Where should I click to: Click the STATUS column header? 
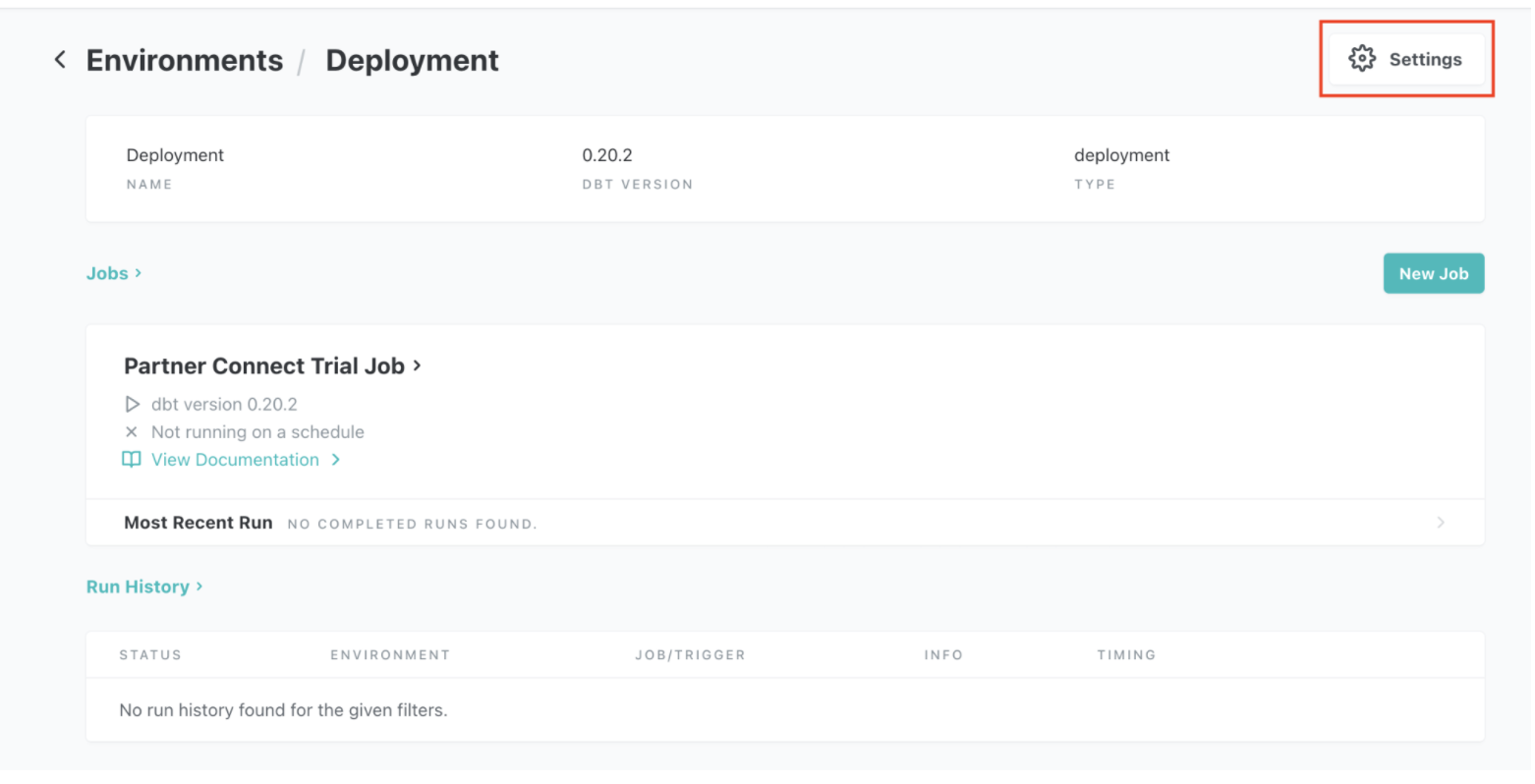[150, 655]
